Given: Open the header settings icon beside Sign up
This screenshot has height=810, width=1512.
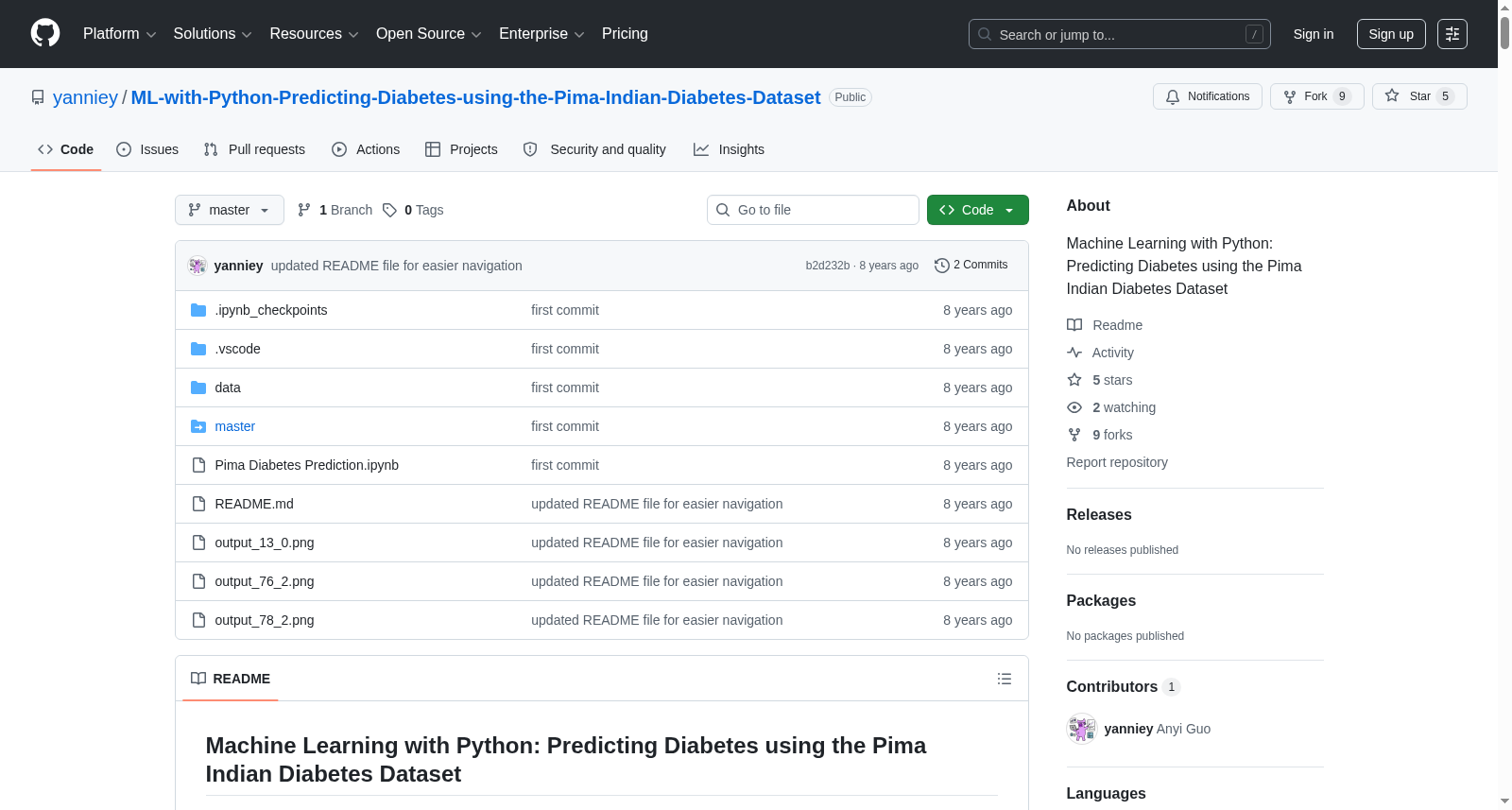Looking at the screenshot, I should tap(1452, 34).
